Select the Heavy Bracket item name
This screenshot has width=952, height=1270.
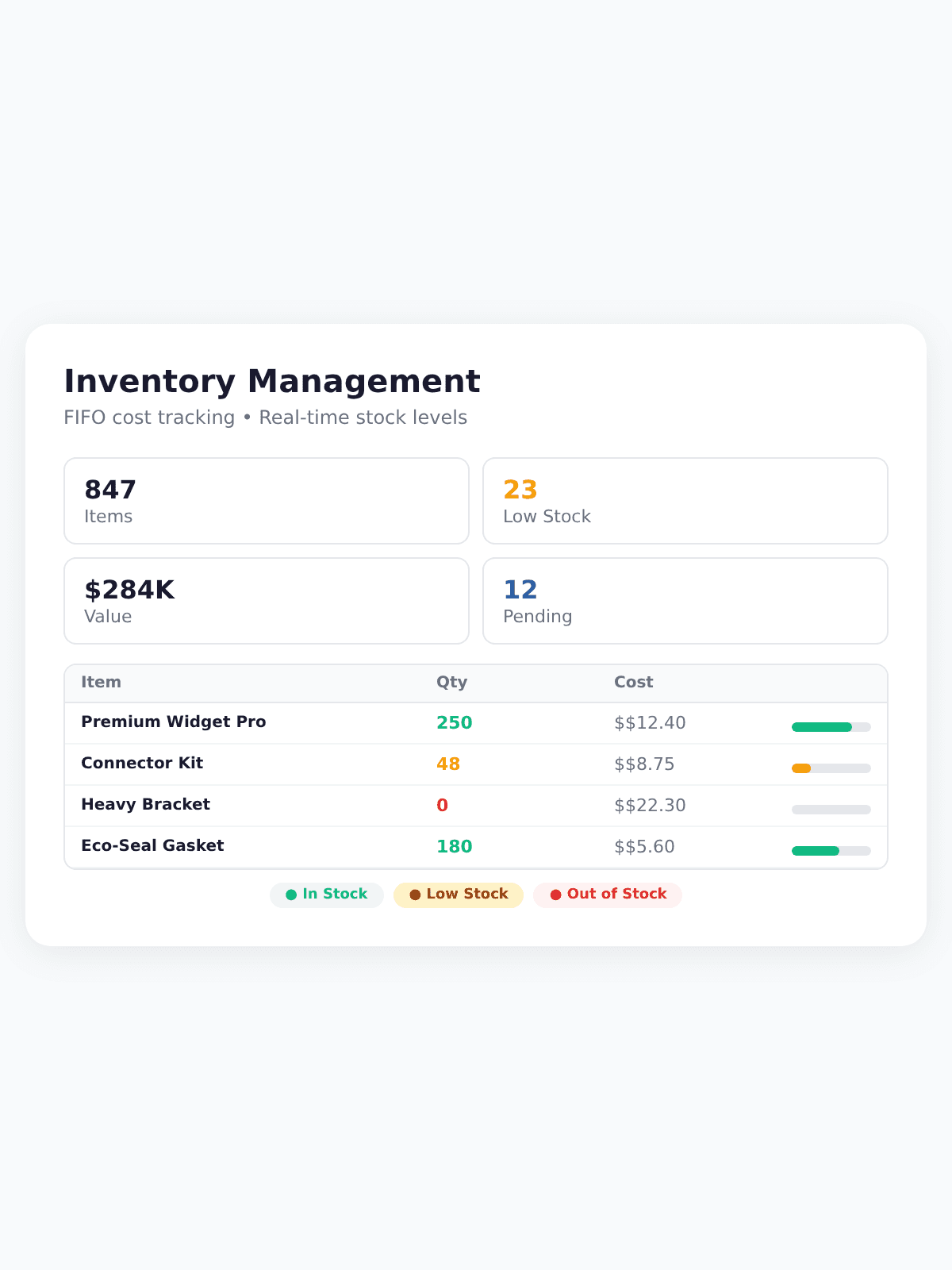click(145, 804)
